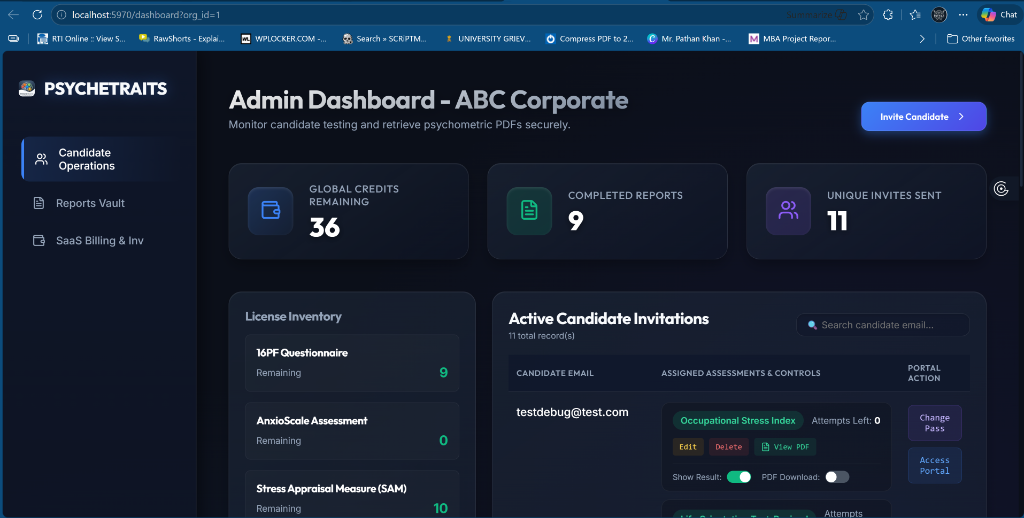Click the Candidate Operations people icon
Viewport: 1024px width, 518px height.
(x=41, y=159)
